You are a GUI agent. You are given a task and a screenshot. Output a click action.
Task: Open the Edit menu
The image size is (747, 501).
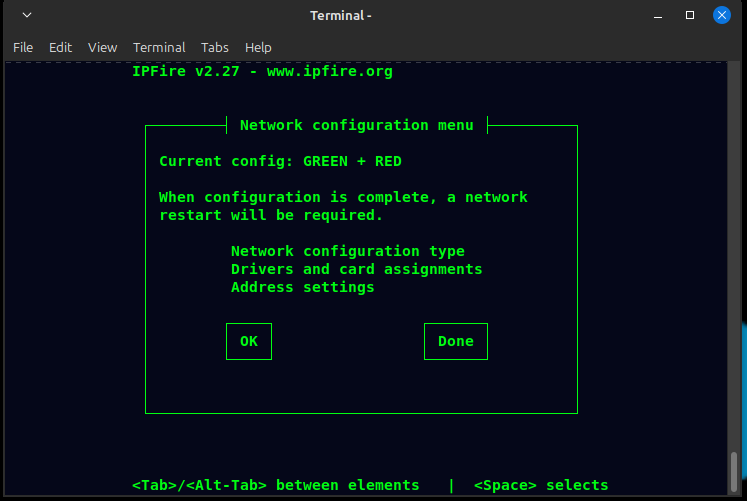[x=61, y=47]
